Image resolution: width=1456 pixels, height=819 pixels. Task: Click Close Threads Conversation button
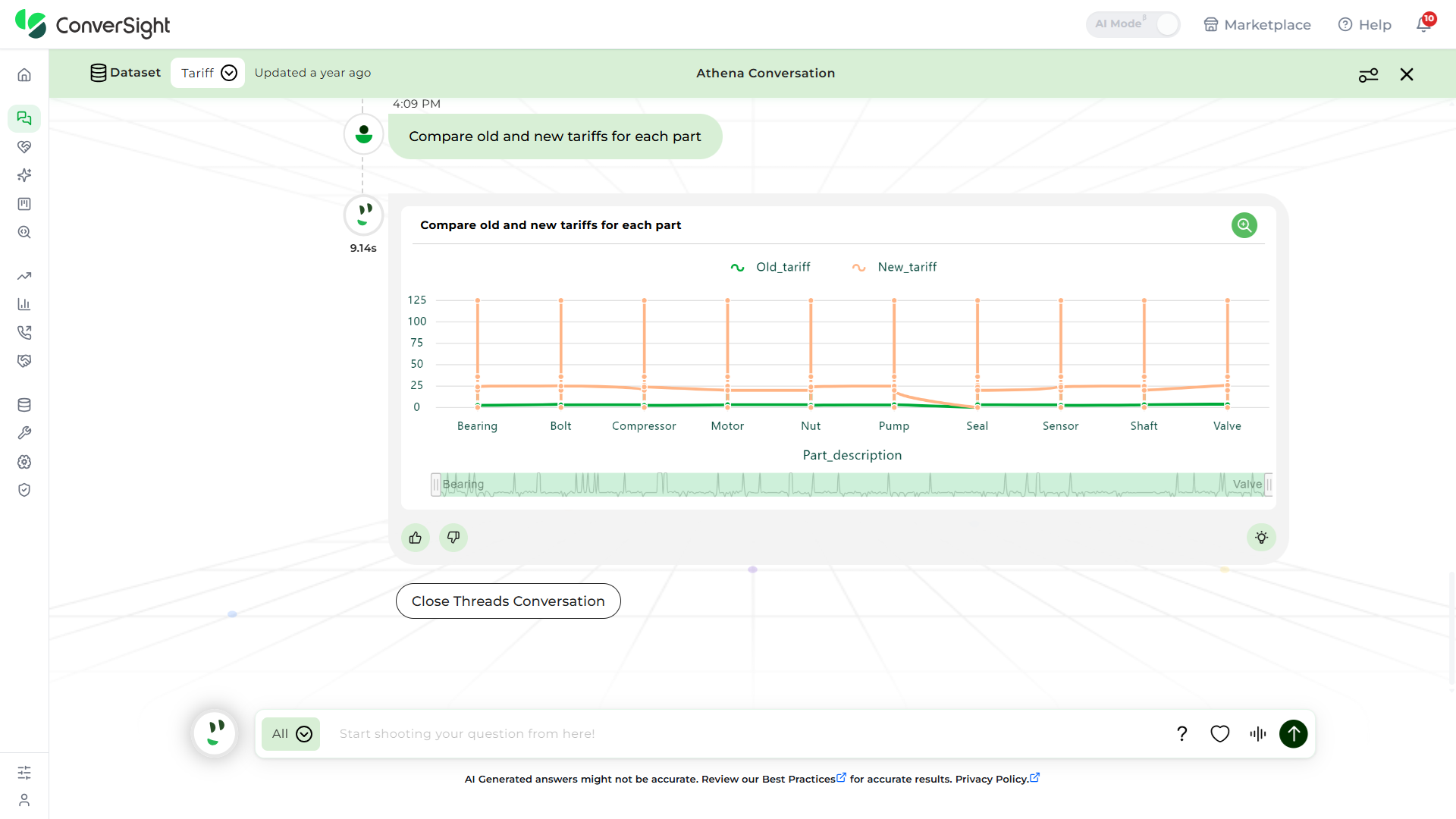[508, 601]
